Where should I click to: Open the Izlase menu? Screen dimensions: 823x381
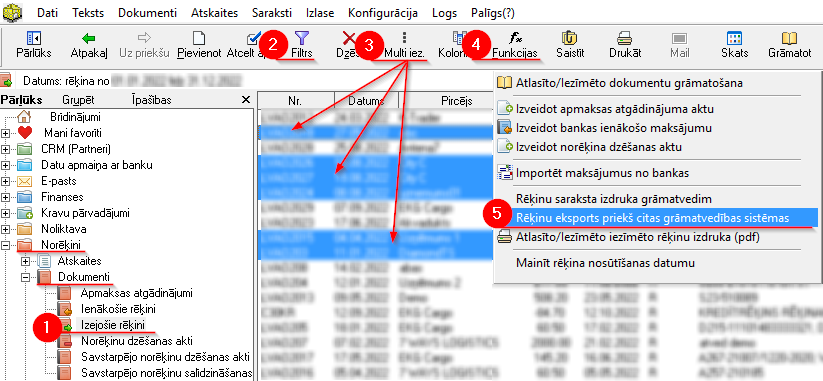click(320, 13)
